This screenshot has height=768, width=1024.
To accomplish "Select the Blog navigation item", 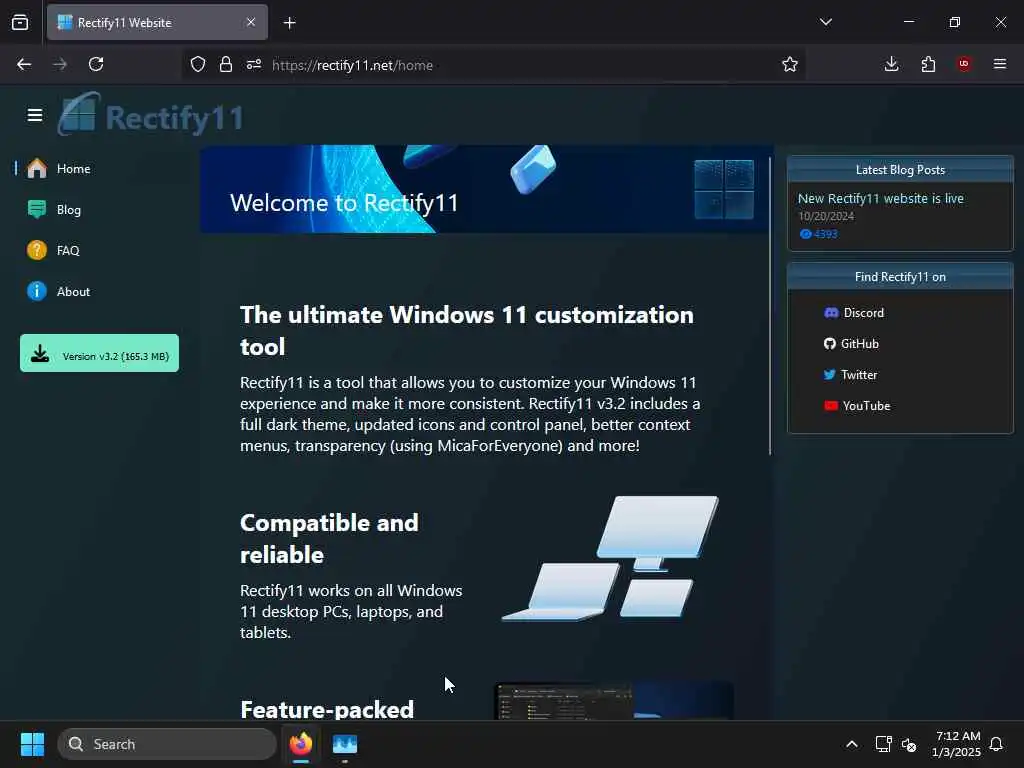I will click(x=98, y=210).
